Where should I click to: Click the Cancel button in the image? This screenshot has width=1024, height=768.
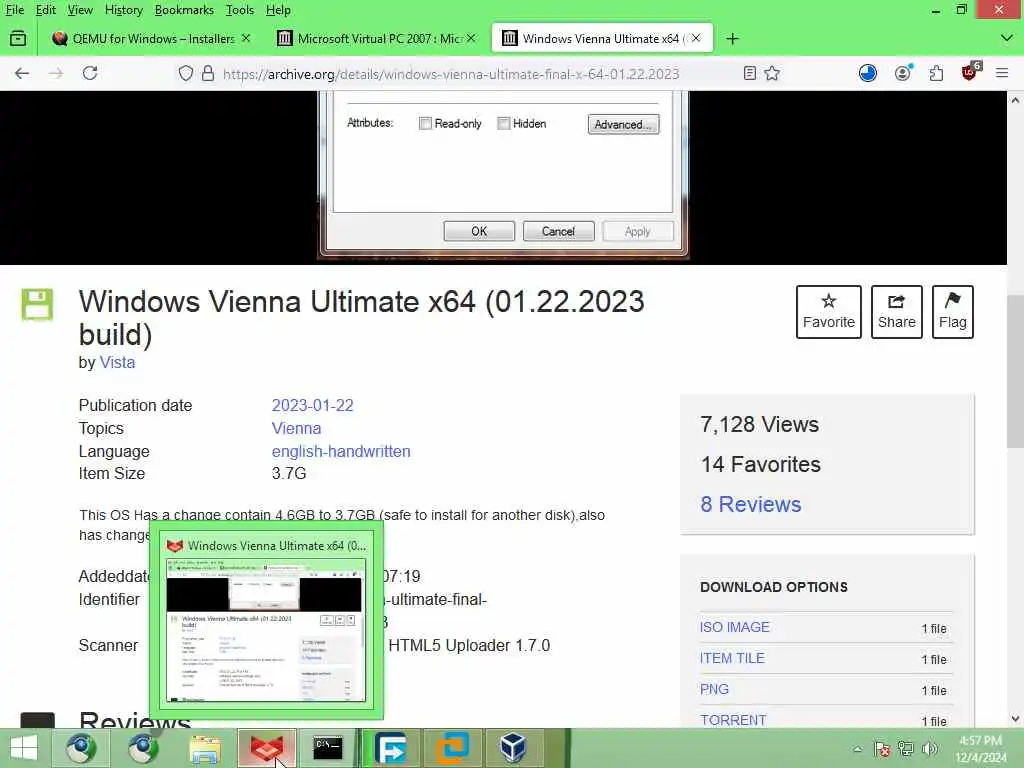pos(558,231)
